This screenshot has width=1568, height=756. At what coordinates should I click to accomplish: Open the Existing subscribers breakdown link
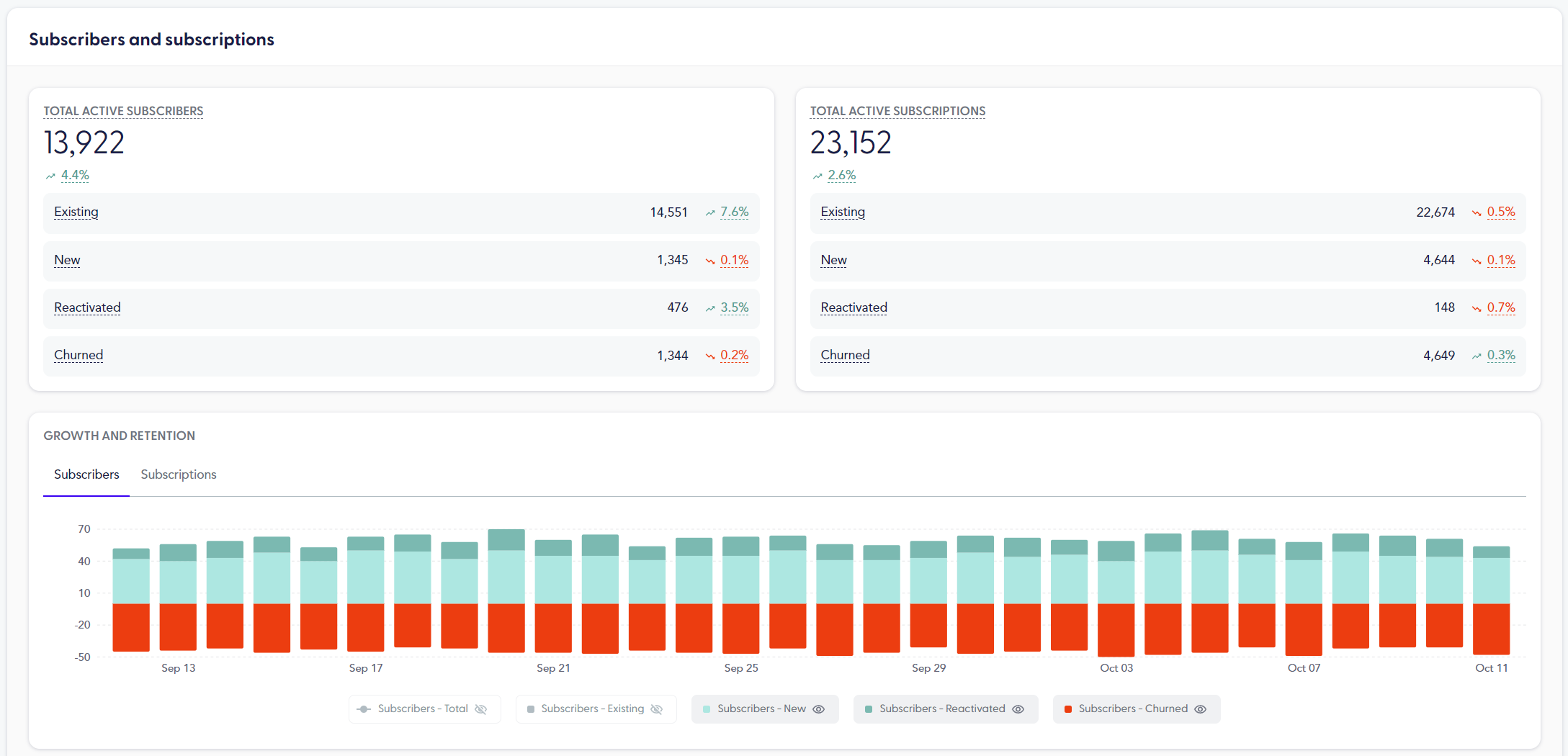76,212
